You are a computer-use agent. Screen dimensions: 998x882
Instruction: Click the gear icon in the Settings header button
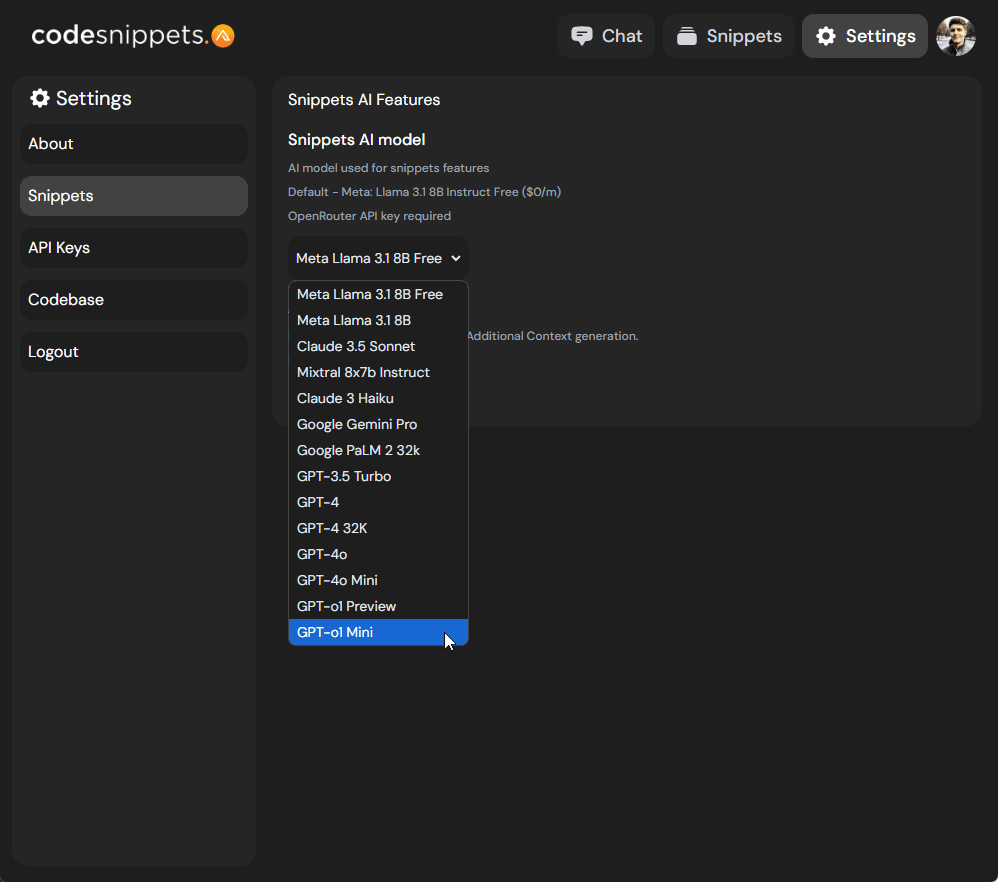826,36
